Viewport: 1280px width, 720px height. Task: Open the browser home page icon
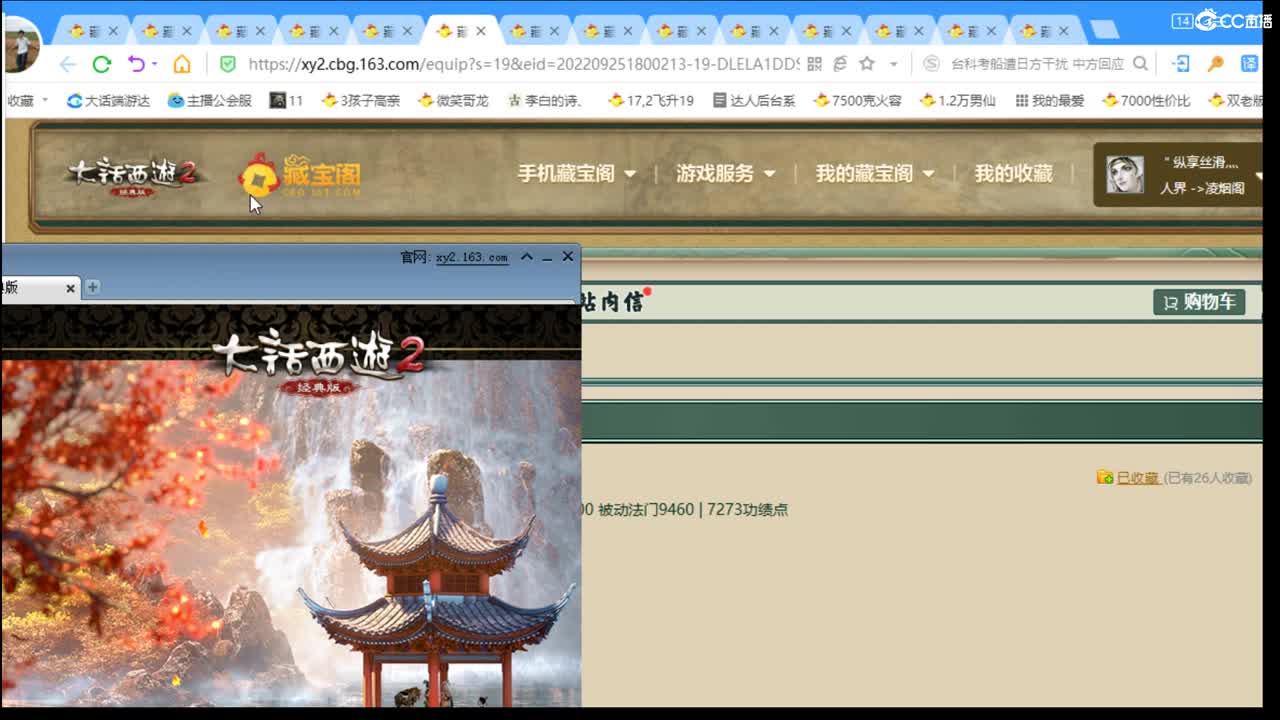pyautogui.click(x=182, y=64)
